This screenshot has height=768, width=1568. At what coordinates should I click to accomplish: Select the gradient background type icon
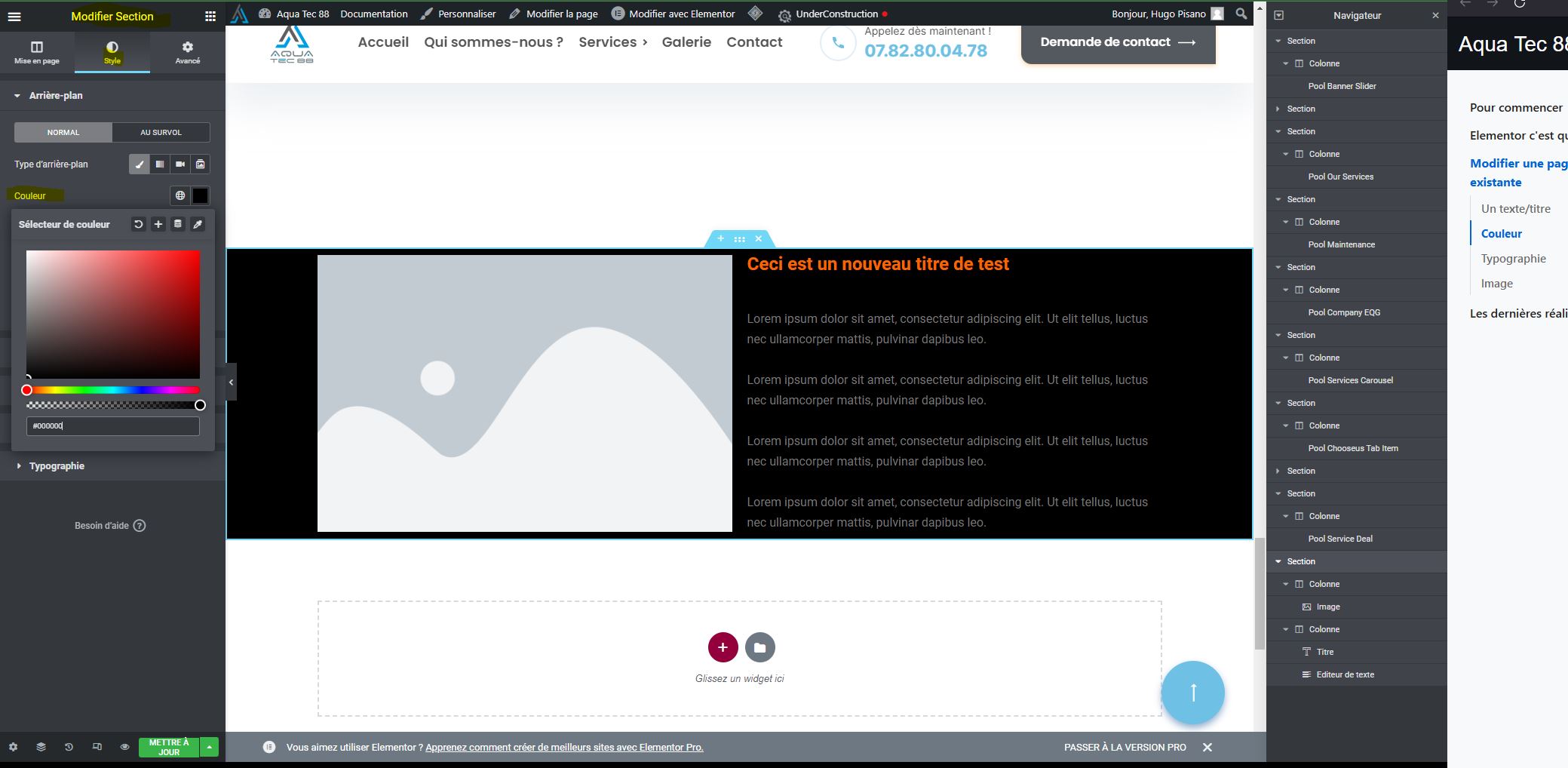click(160, 164)
